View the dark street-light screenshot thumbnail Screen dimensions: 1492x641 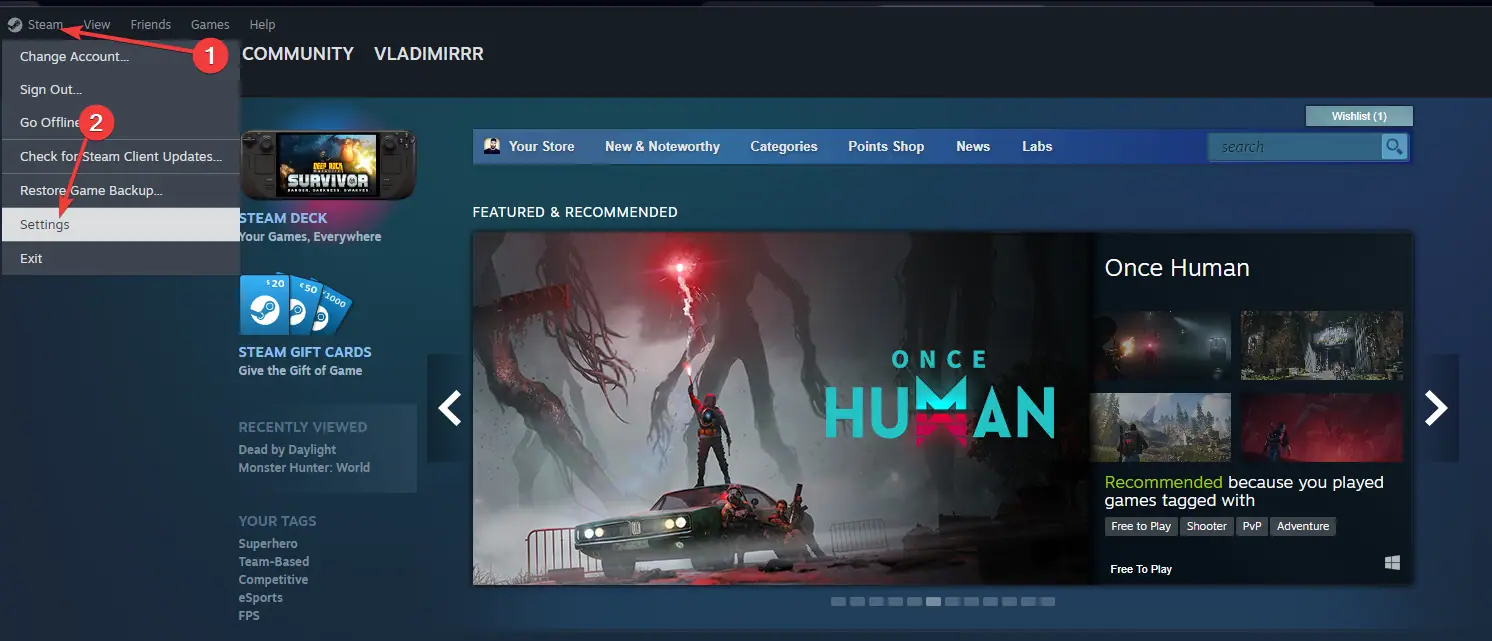coord(1160,345)
